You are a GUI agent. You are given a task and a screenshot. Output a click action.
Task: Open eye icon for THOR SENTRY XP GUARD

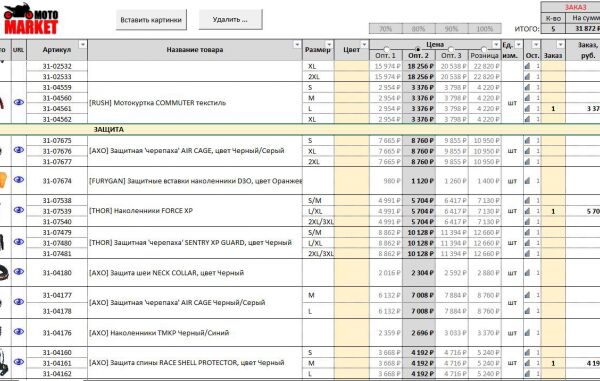tap(19, 242)
